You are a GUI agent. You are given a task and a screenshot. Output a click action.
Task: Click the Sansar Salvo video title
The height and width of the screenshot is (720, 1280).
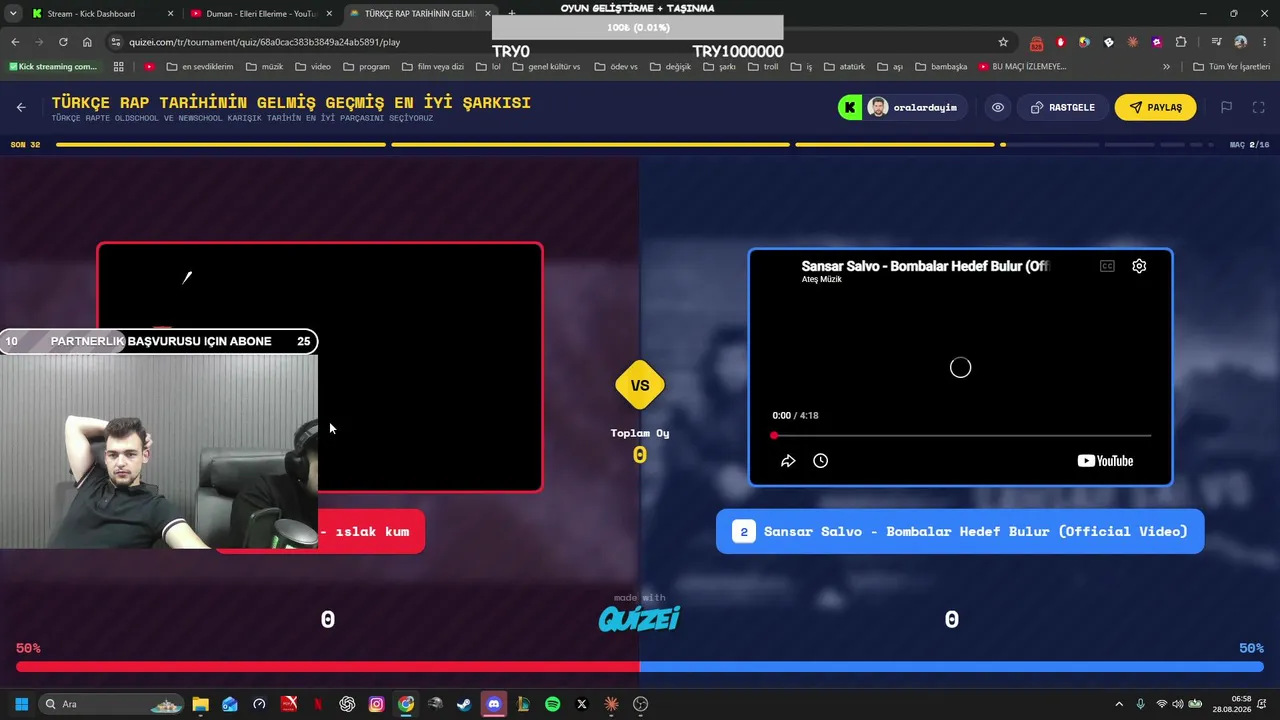point(925,266)
